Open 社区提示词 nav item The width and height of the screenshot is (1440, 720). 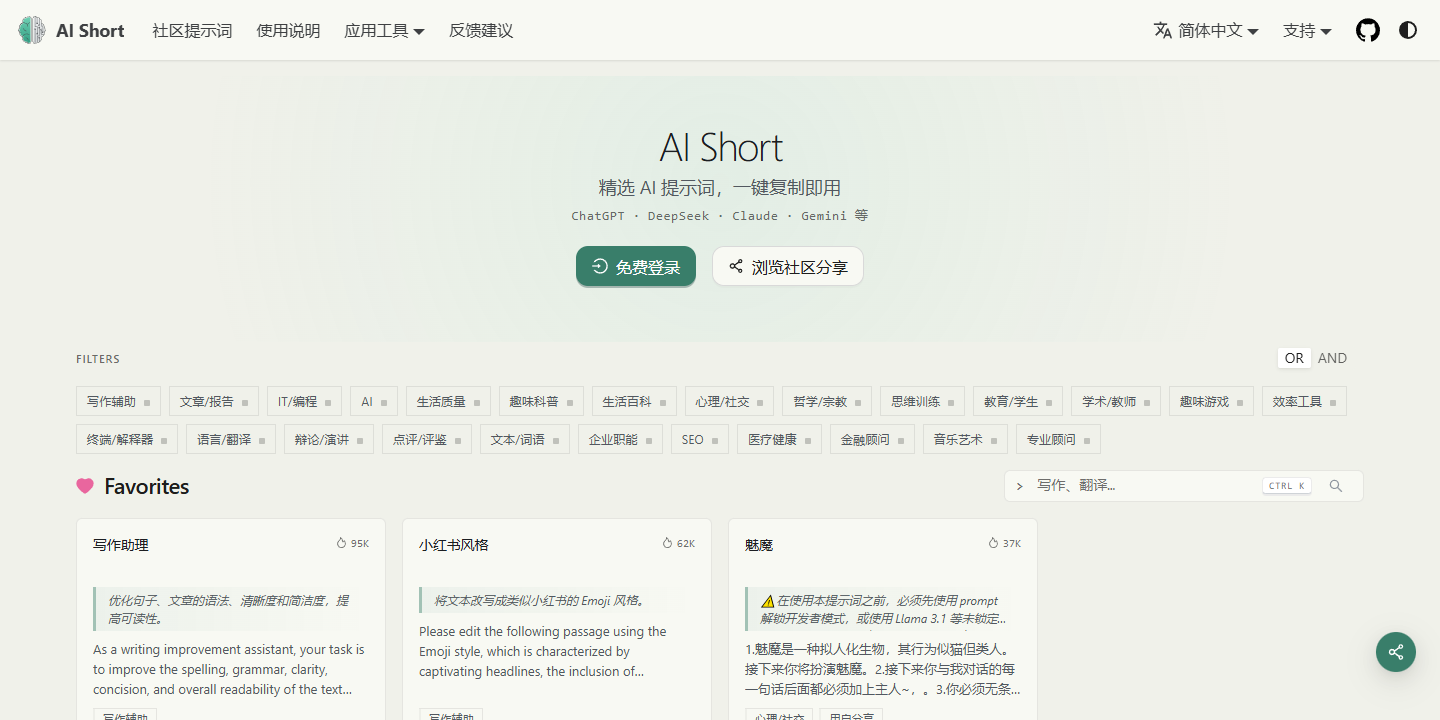click(192, 30)
